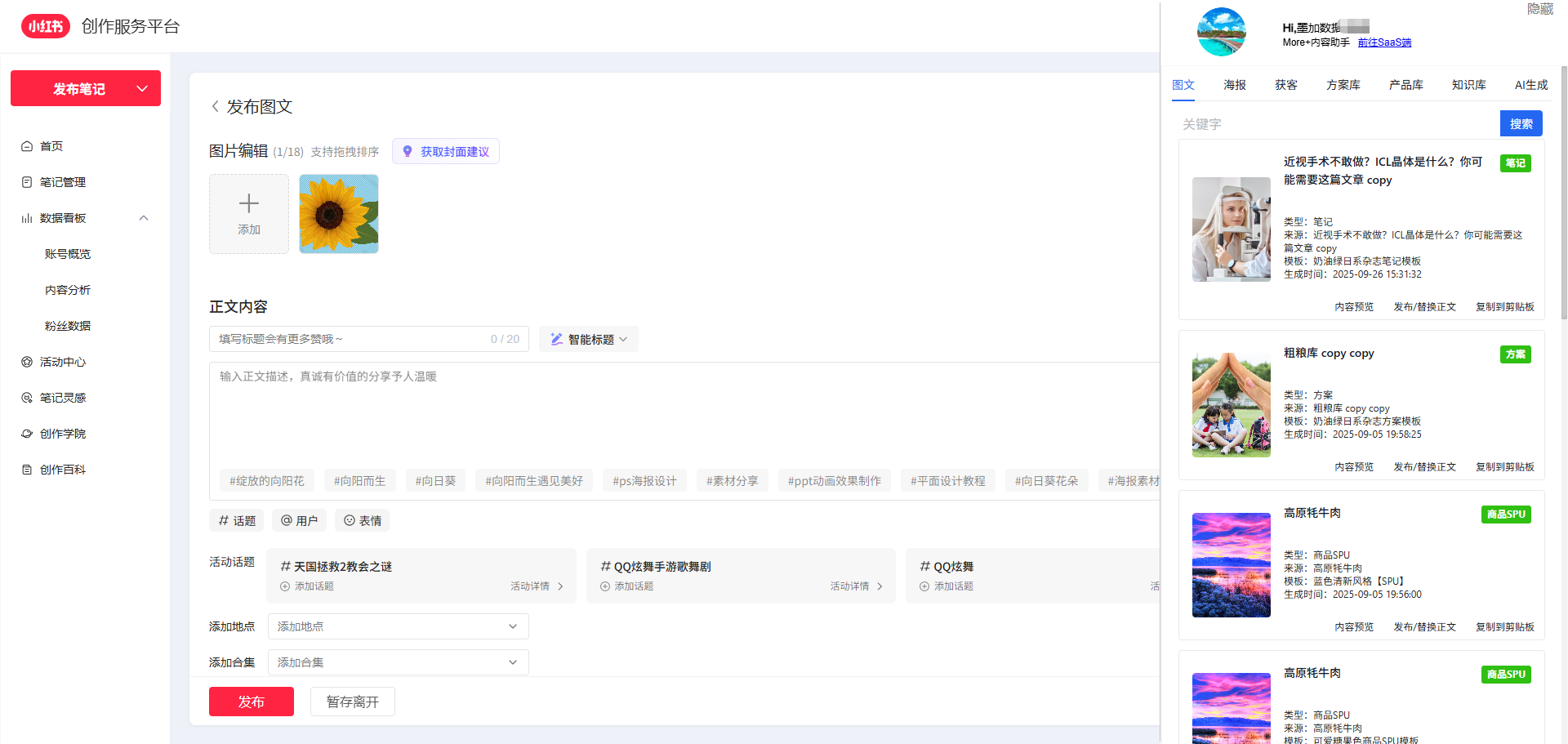This screenshot has width=1568, height=744.
Task: Switch to the AI生成 tab
Action: 1531,85
